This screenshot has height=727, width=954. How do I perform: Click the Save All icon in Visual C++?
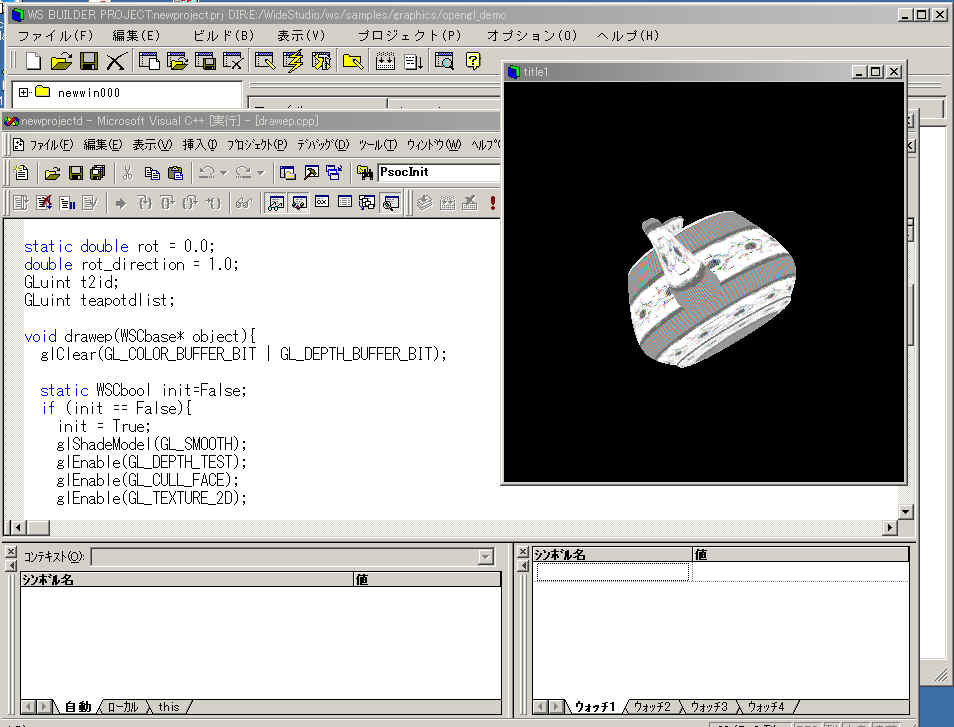[97, 172]
